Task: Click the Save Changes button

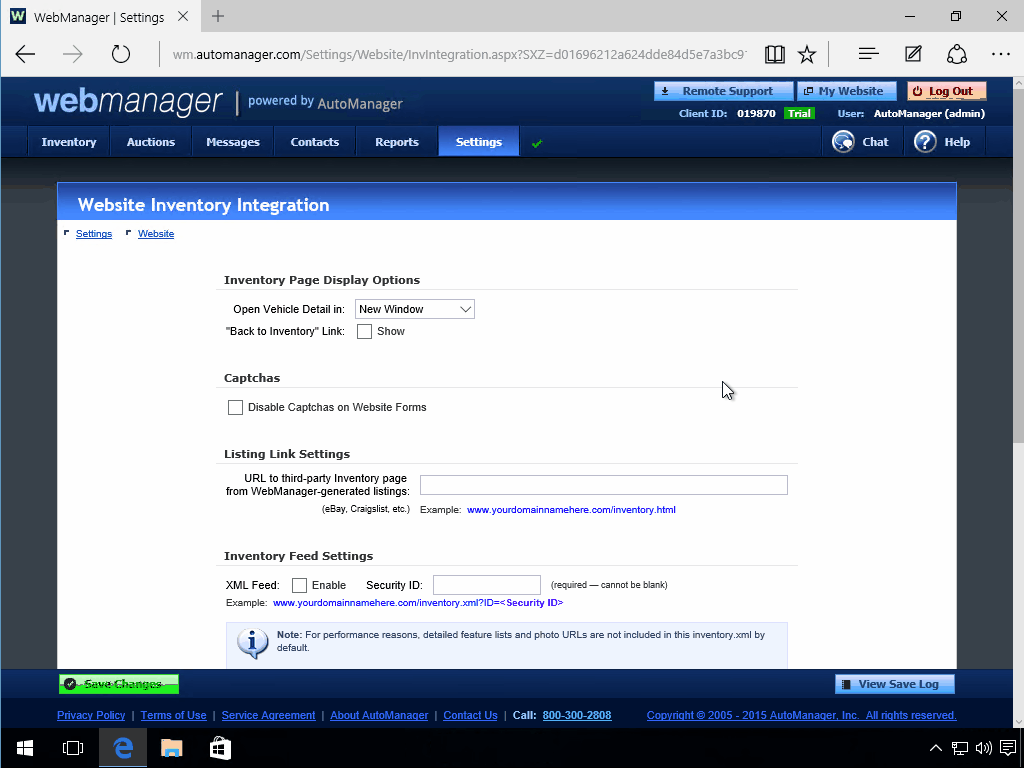Action: click(118, 684)
